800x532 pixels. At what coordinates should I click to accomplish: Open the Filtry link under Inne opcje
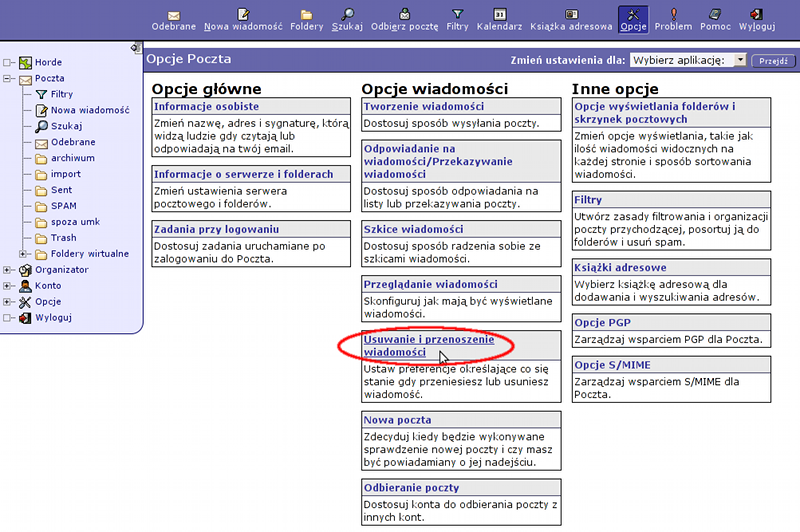pyautogui.click(x=588, y=199)
